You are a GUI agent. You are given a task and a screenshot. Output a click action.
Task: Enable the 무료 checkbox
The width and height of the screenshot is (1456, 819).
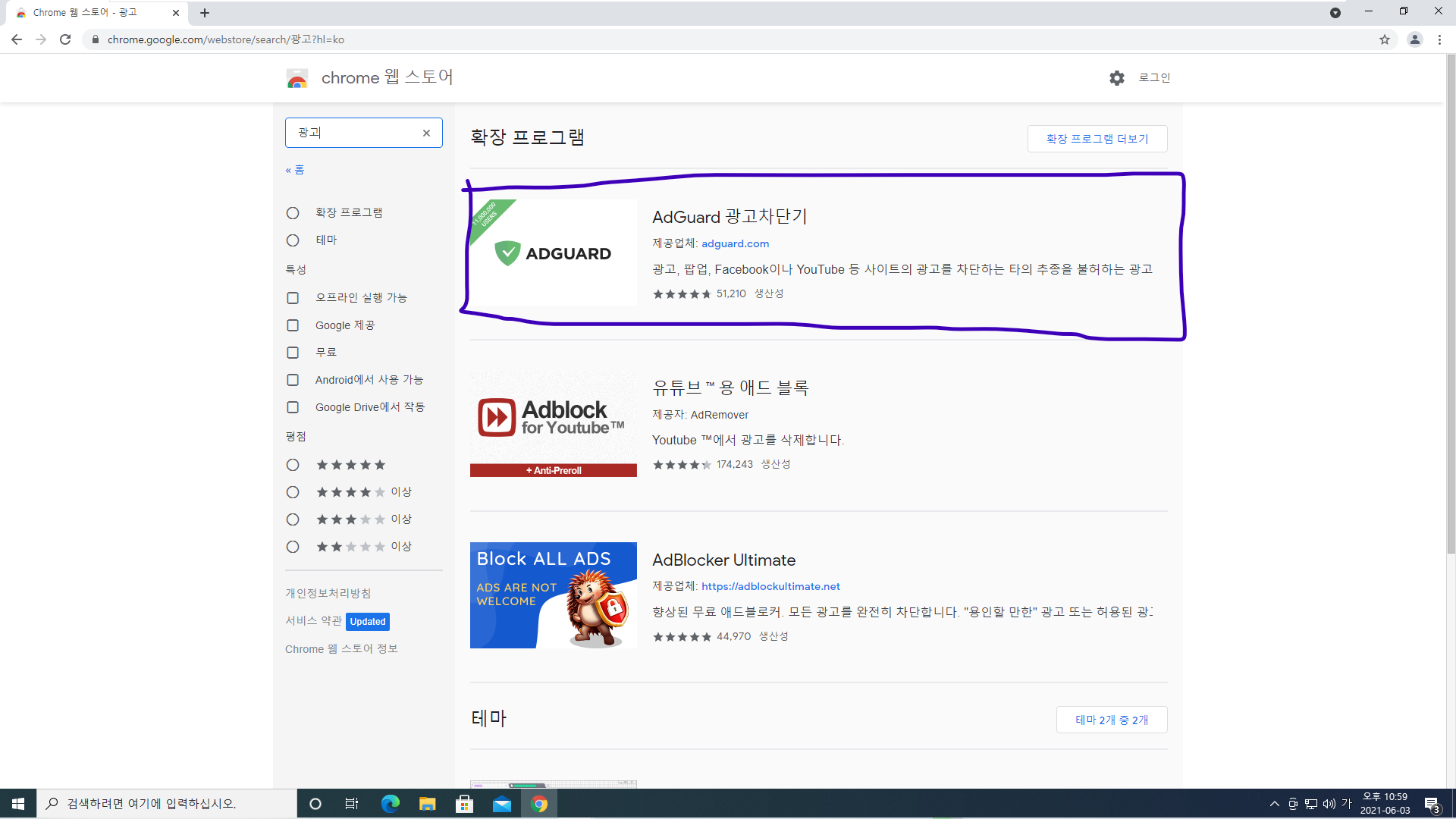293,353
